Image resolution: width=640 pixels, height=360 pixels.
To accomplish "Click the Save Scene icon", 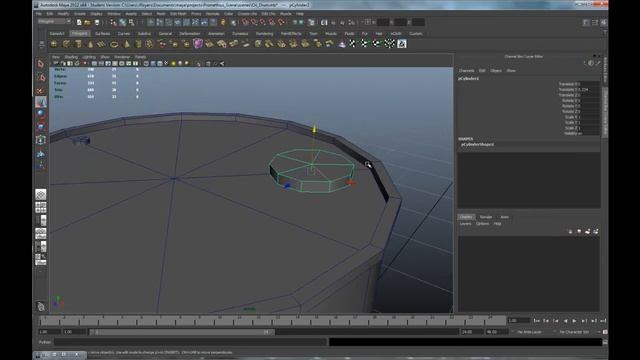I will (97, 22).
